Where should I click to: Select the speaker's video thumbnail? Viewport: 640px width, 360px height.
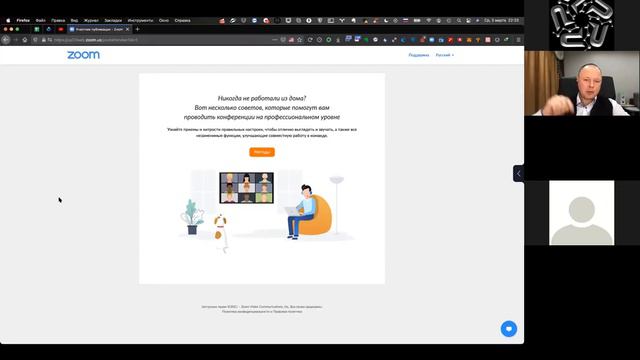pyautogui.click(x=582, y=83)
